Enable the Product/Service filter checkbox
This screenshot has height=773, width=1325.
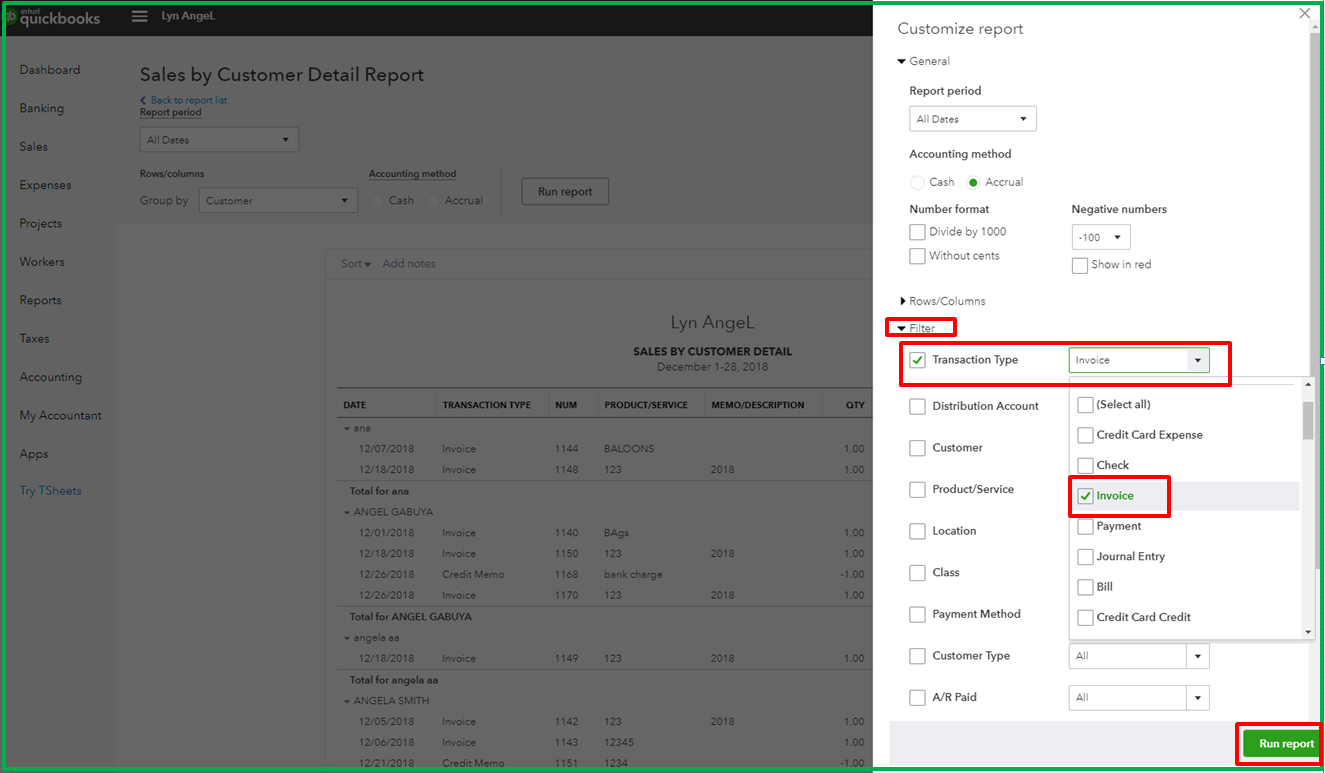(917, 490)
